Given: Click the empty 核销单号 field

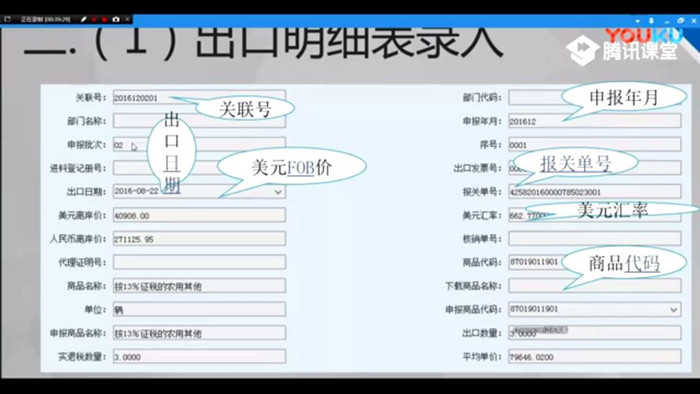Looking at the screenshot, I should coord(595,239).
